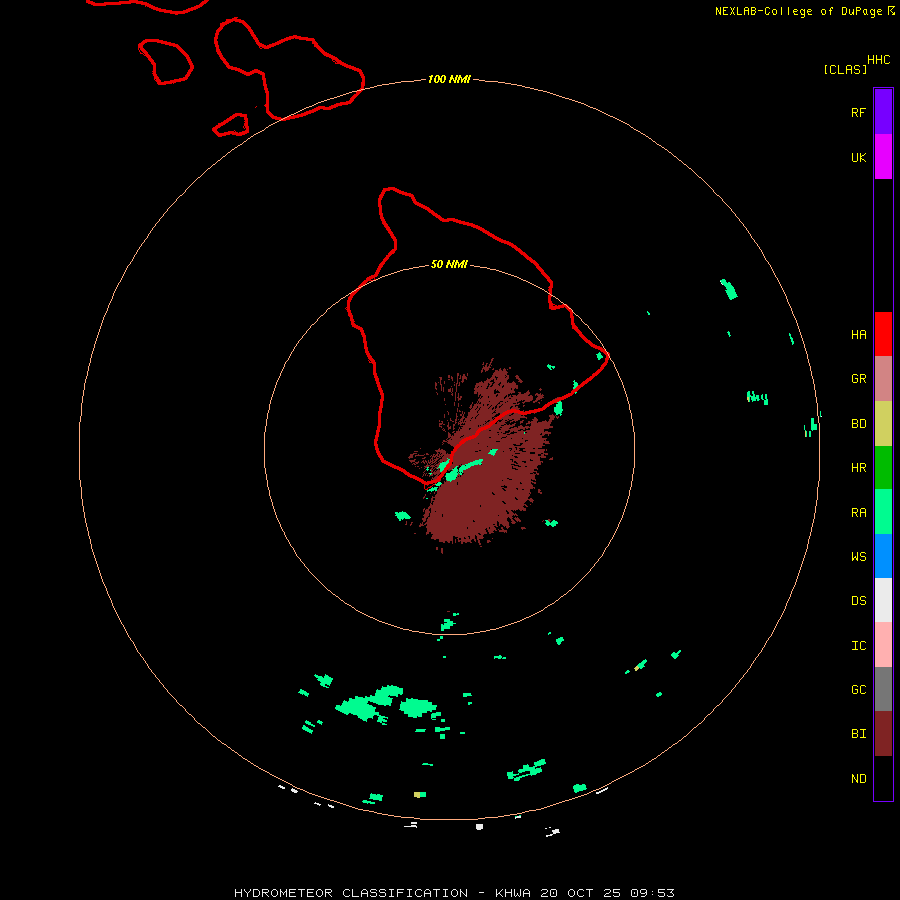Pick the HR dark green legend swatch

[x=883, y=468]
